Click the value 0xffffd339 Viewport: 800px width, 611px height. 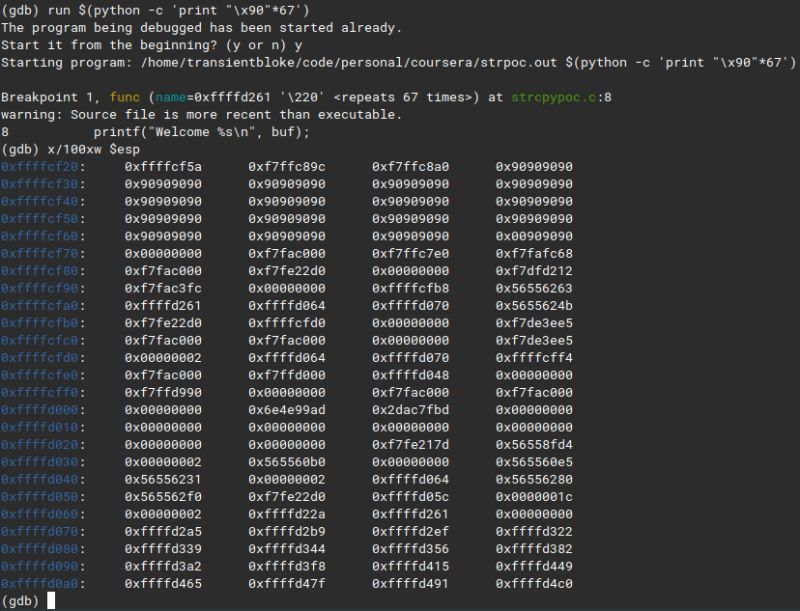(x=163, y=549)
